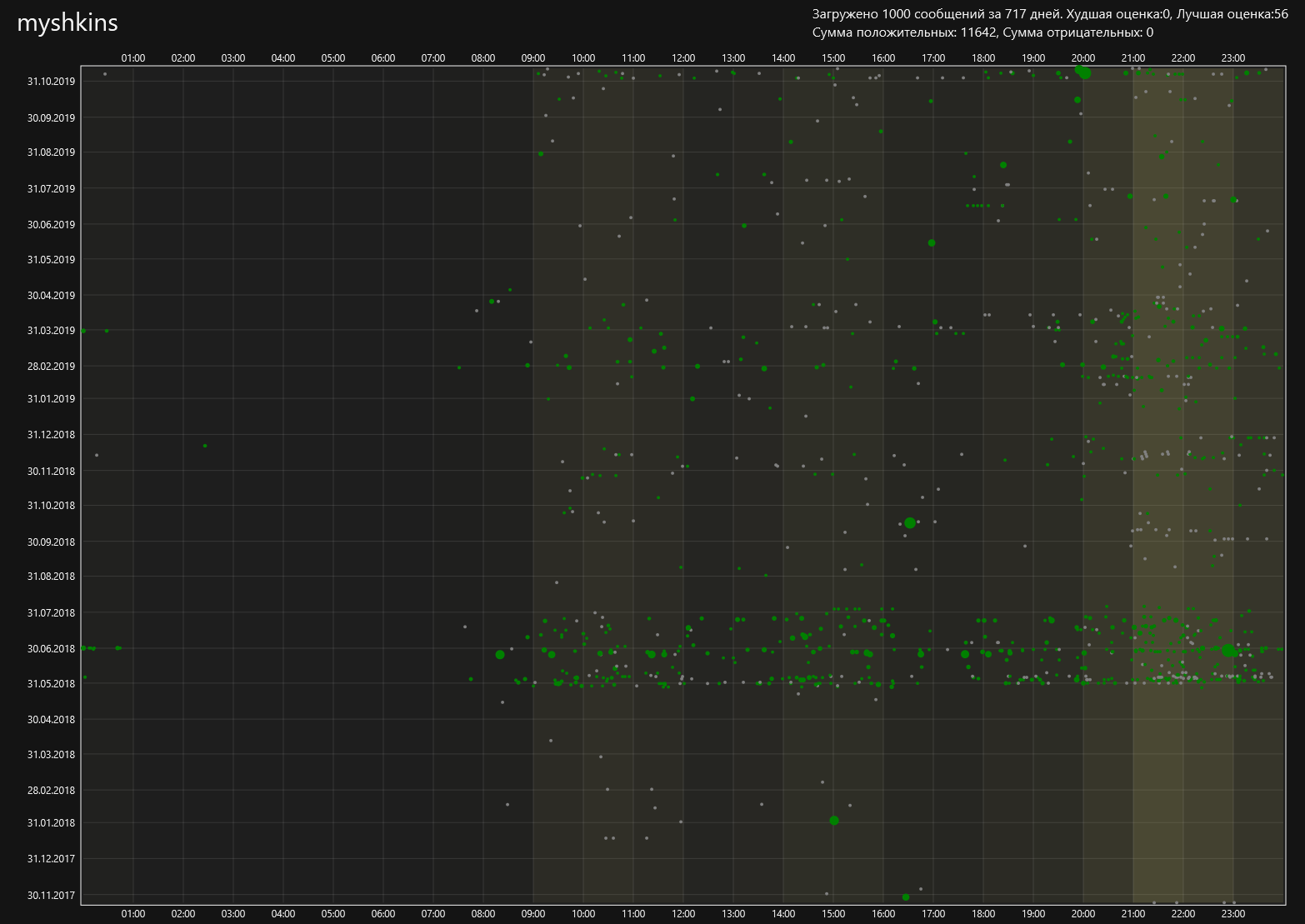Viewport: 1305px width, 924px height.
Task: Click the 13:00 label on the top axis
Action: 733,57
